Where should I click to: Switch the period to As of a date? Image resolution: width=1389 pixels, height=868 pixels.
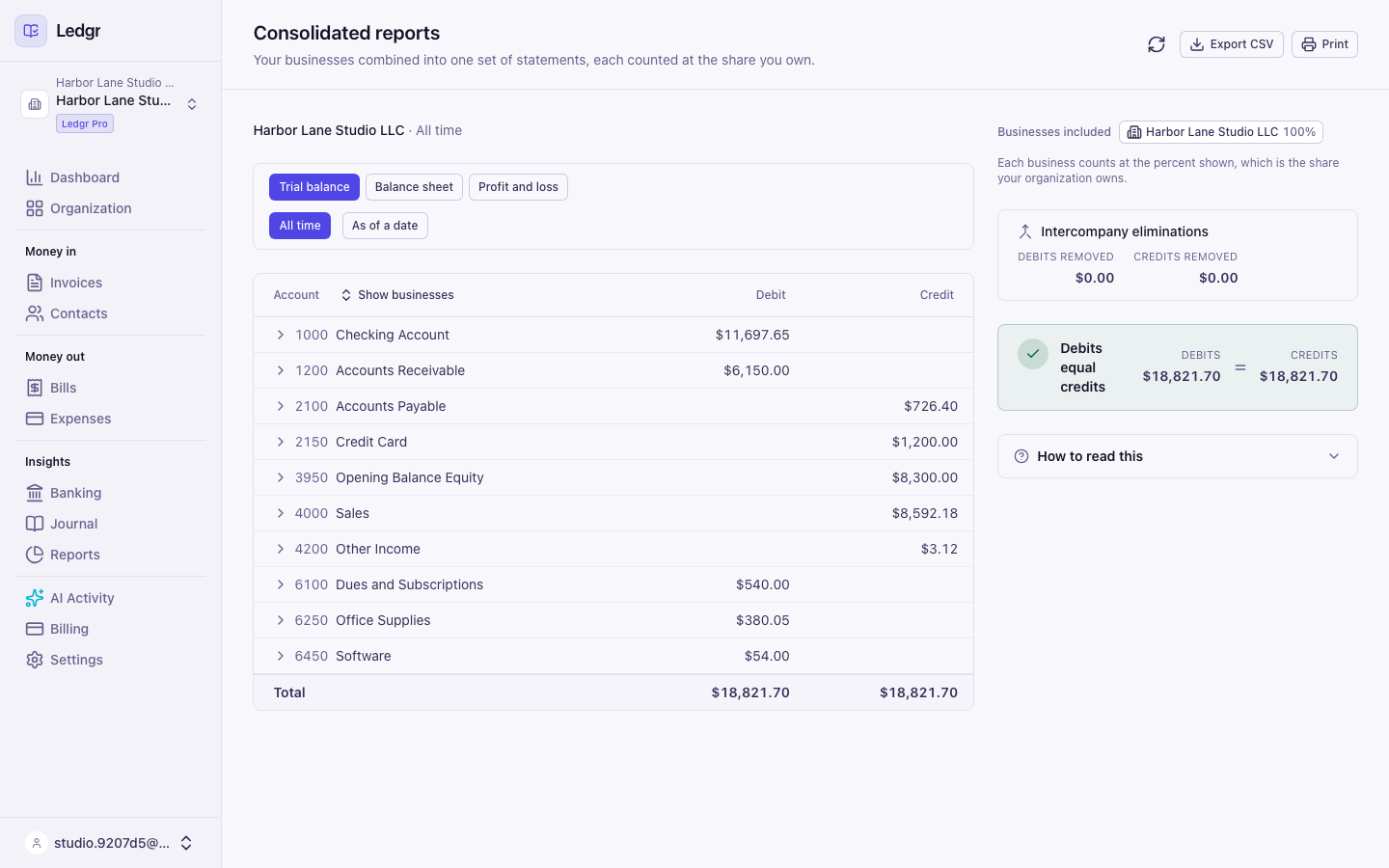pyautogui.click(x=385, y=226)
